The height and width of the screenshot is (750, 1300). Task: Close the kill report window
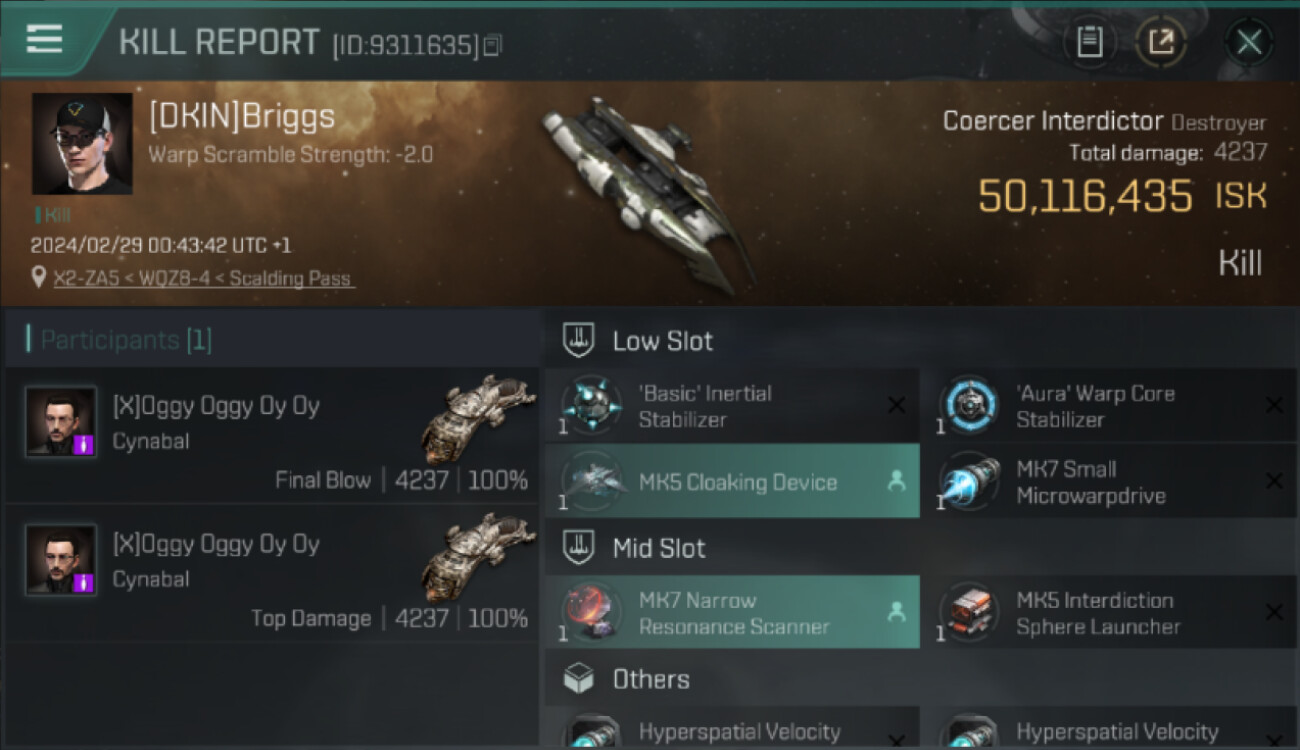coord(1248,42)
